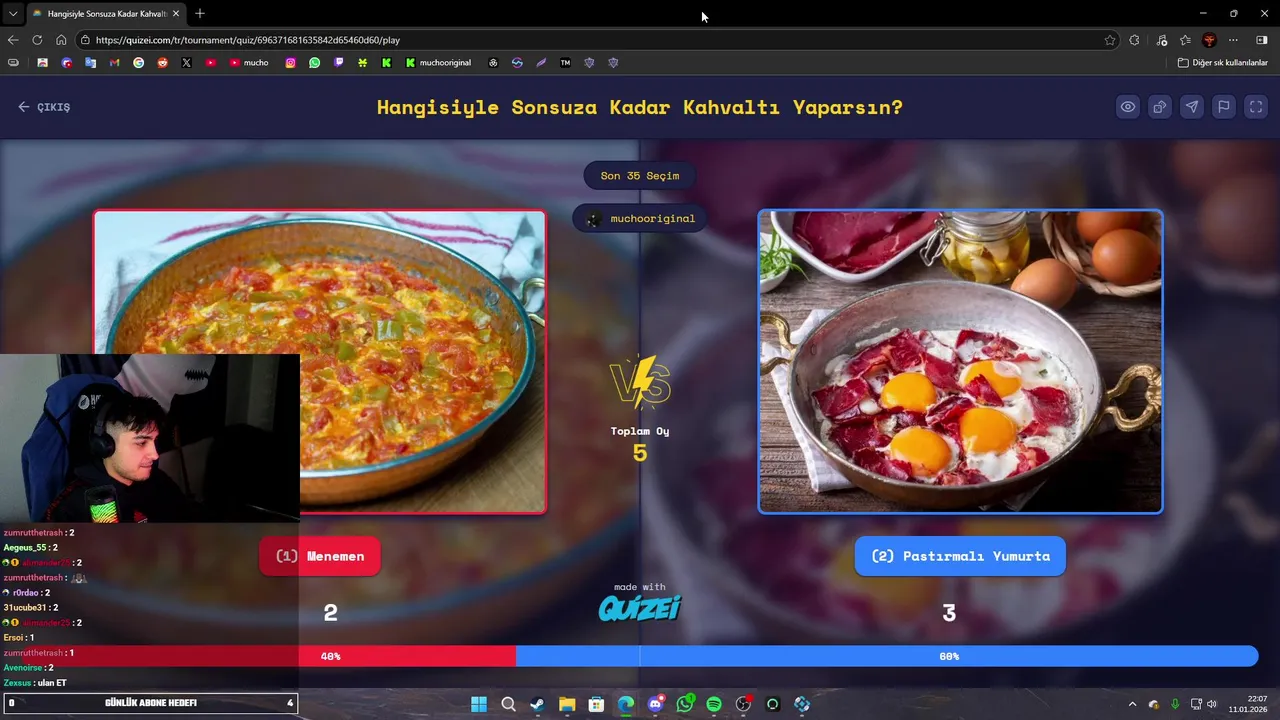The width and height of the screenshot is (1280, 720).
Task: Click the browser address bar URL
Action: point(248,40)
